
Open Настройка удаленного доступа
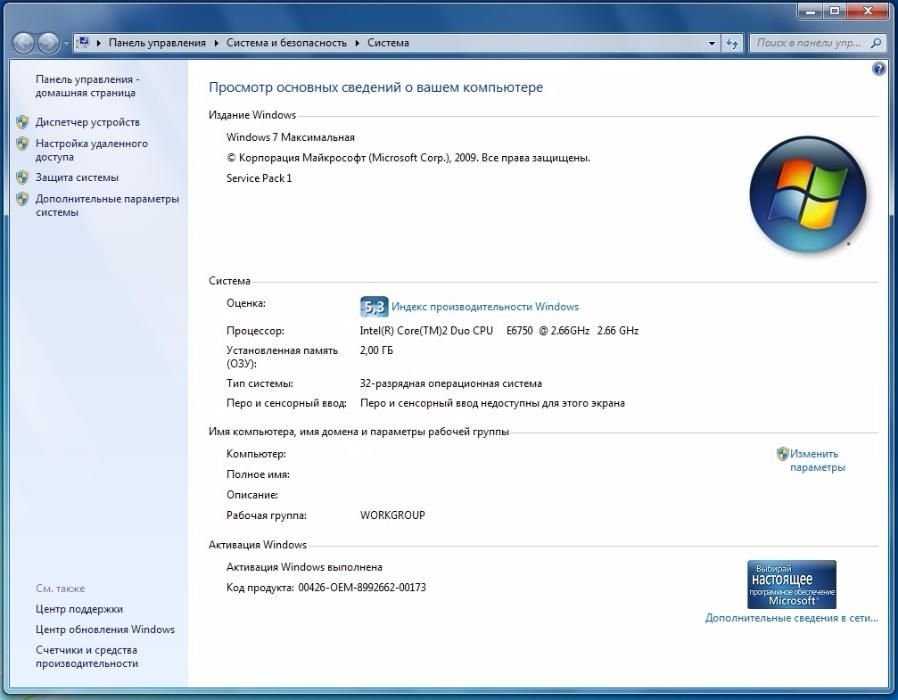pos(92,150)
